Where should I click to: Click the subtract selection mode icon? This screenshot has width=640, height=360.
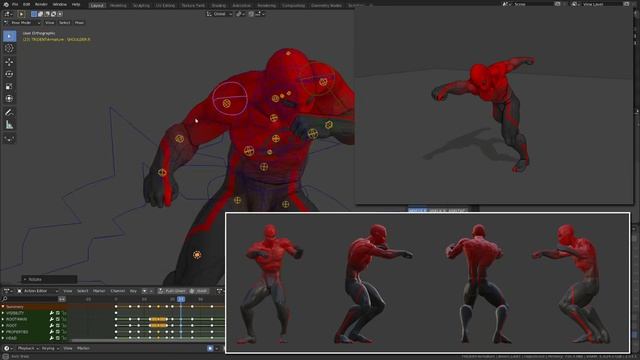coord(47,14)
